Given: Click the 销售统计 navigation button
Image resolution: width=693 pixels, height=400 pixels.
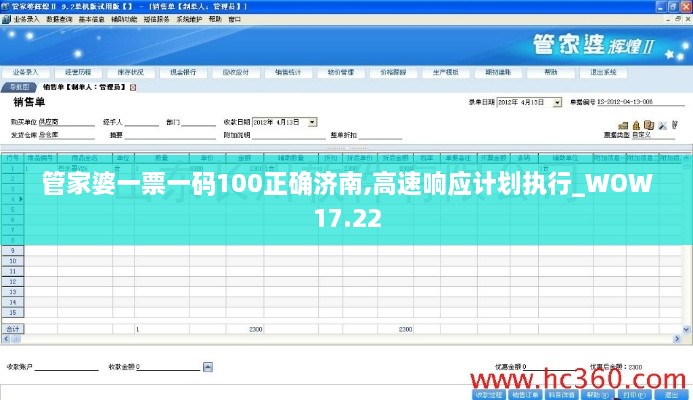Looking at the screenshot, I should coord(287,73).
